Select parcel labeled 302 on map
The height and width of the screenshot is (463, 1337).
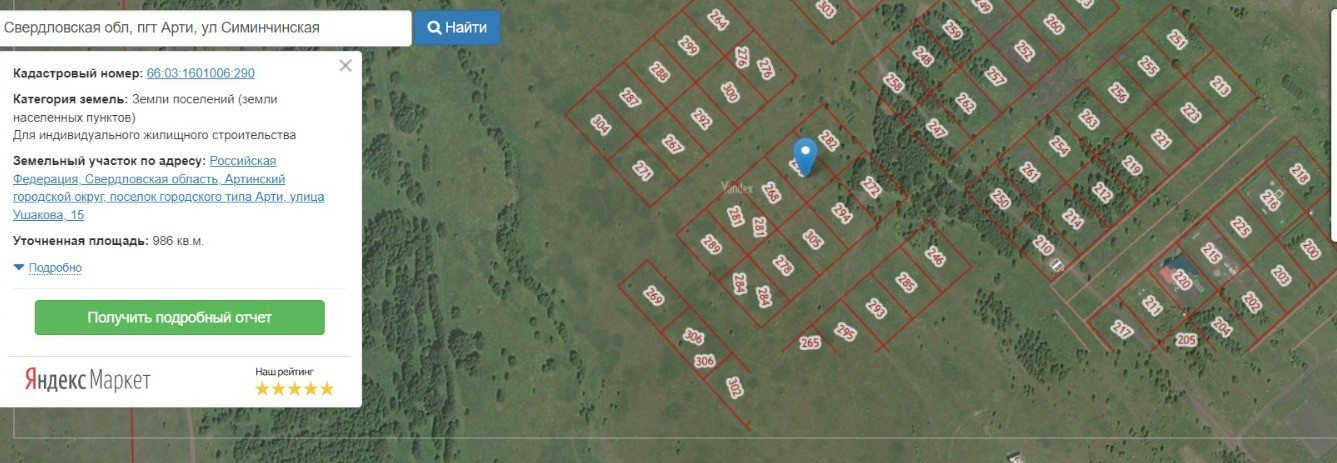coord(735,386)
